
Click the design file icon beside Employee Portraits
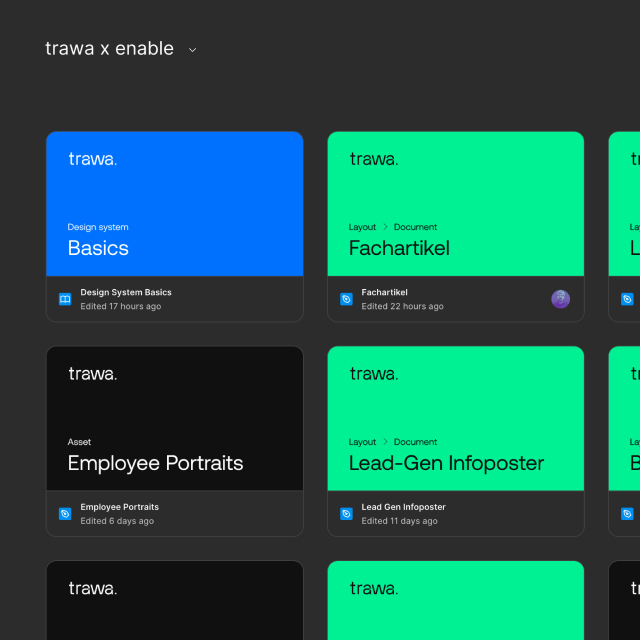point(65,513)
